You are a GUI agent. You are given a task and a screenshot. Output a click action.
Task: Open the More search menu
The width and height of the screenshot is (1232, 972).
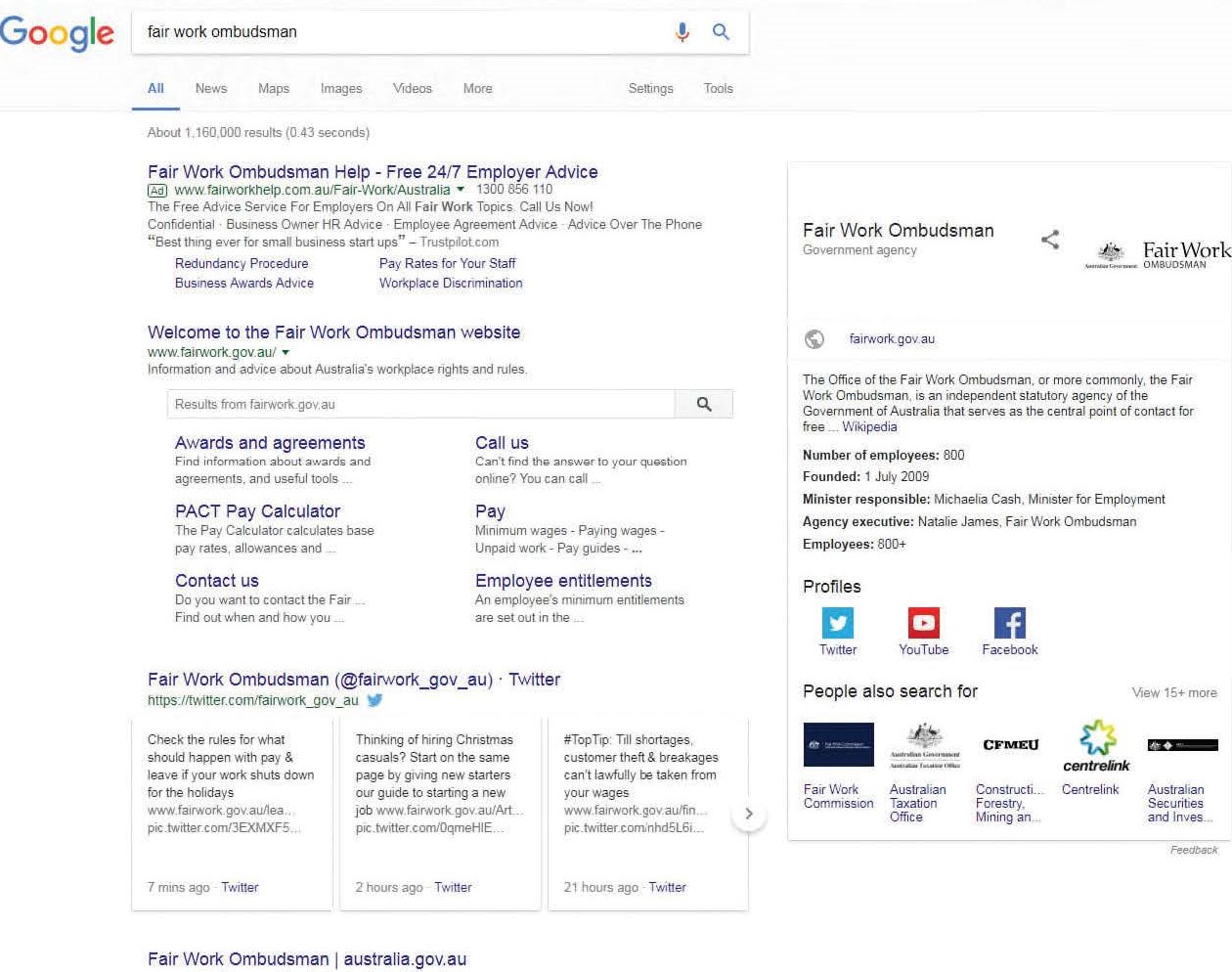point(477,88)
